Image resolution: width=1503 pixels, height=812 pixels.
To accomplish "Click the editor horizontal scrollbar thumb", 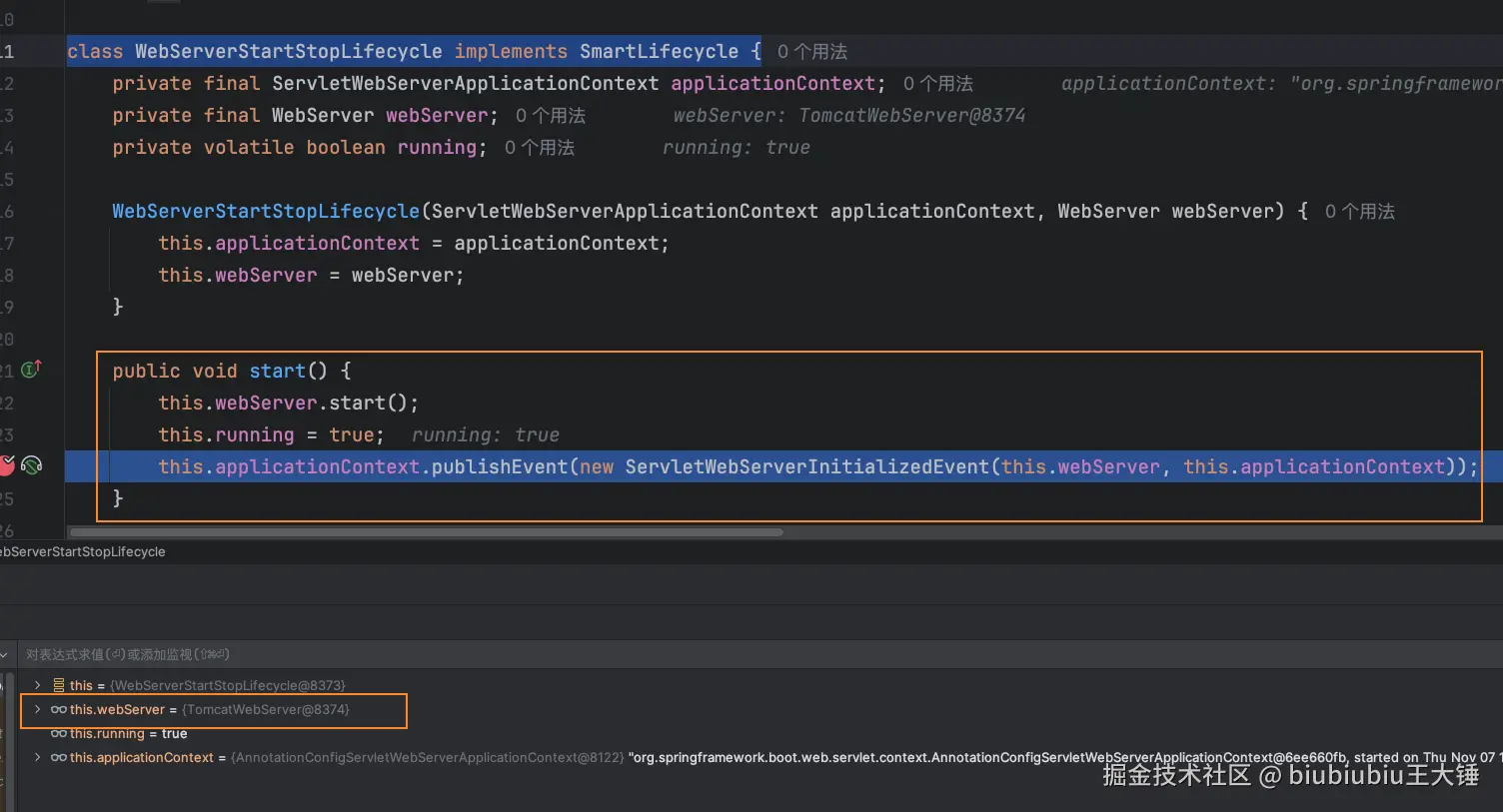I will point(426,532).
